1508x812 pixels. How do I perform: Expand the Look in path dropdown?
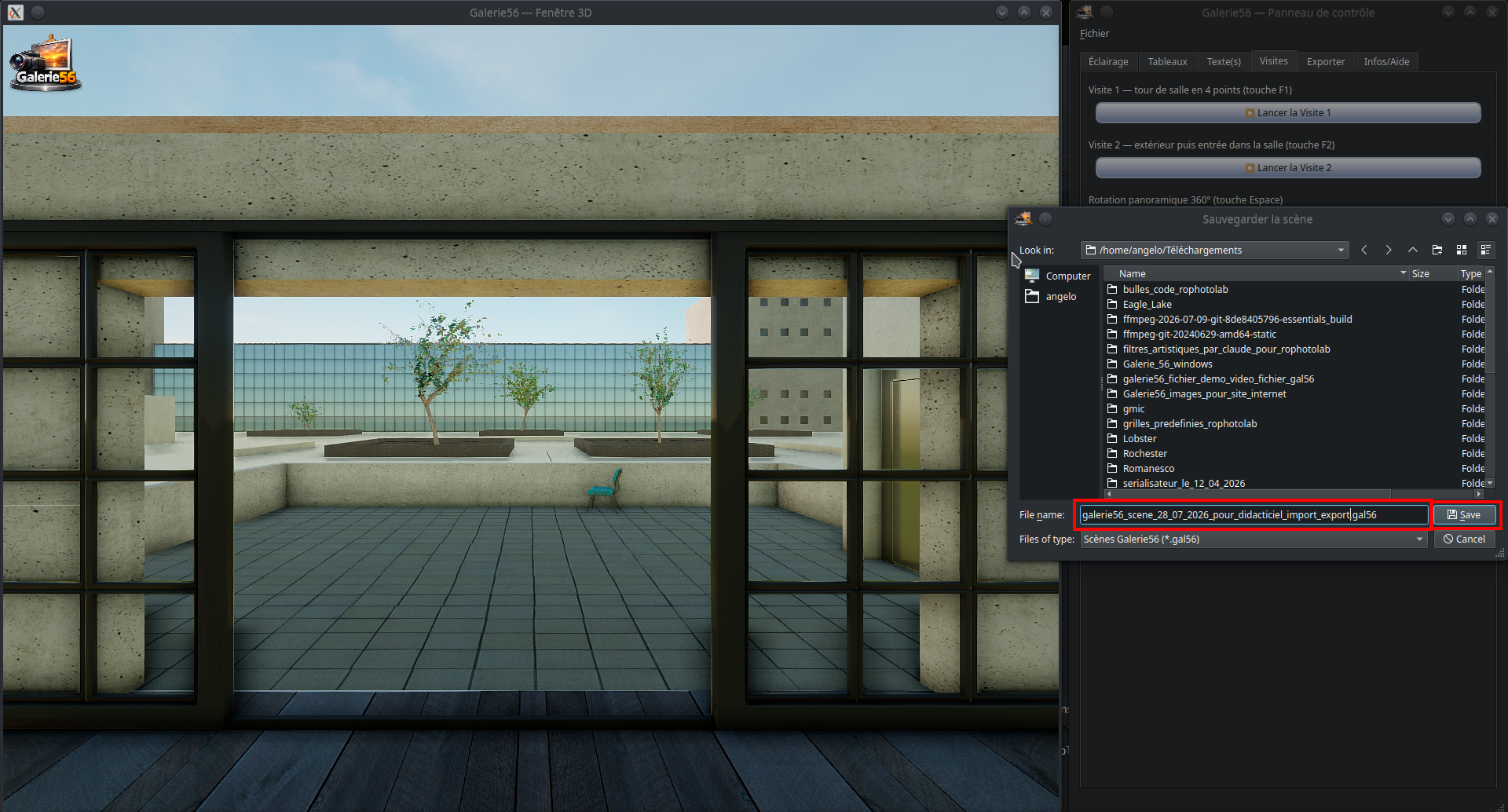click(x=1341, y=250)
